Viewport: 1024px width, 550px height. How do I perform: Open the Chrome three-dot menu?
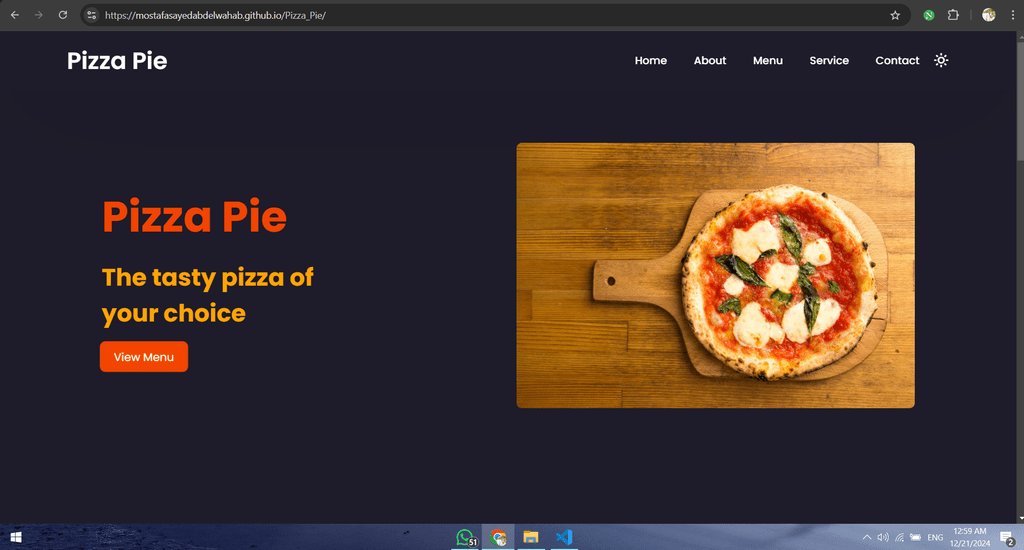coord(1012,15)
